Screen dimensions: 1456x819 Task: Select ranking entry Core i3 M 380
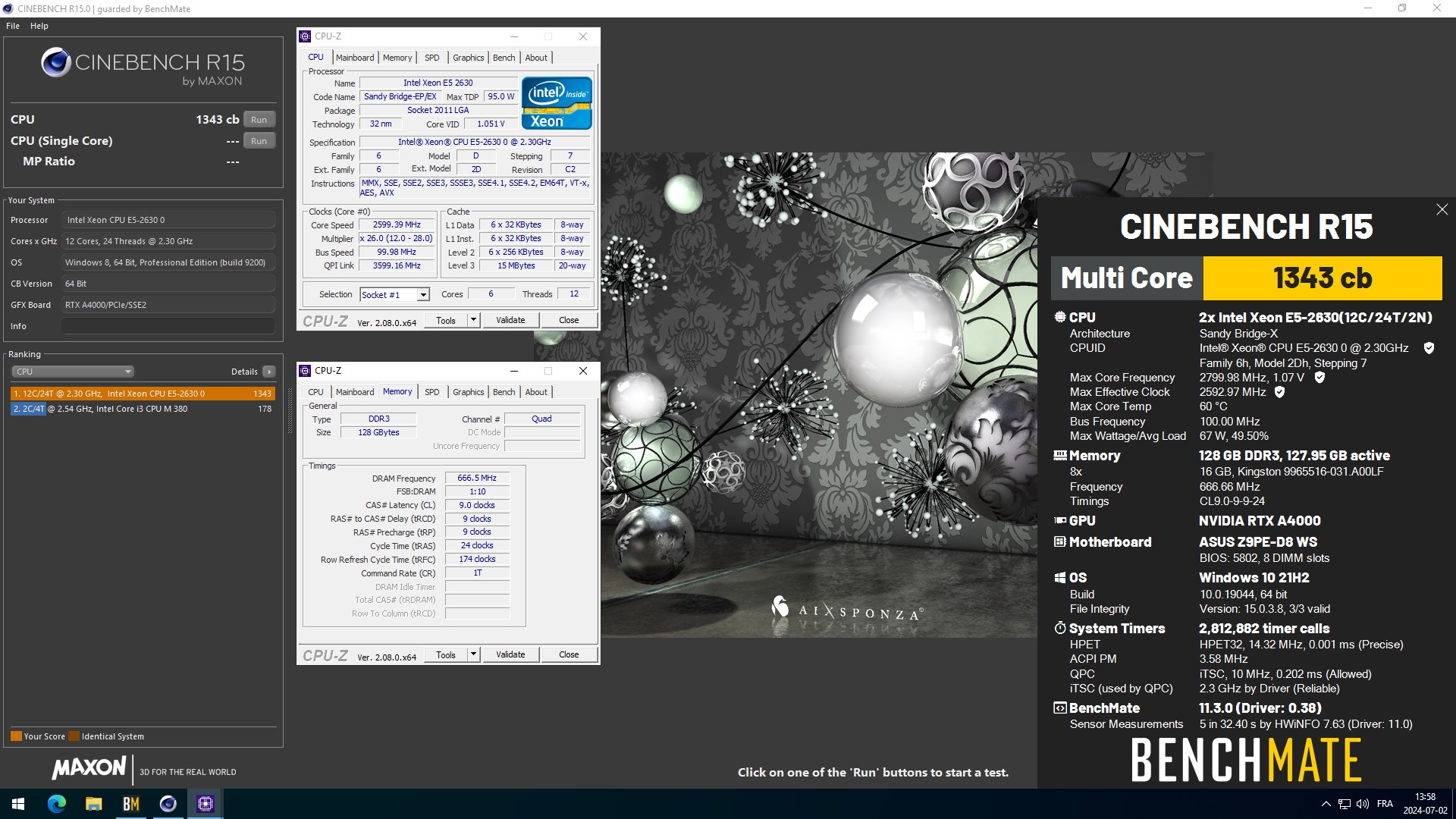143,409
